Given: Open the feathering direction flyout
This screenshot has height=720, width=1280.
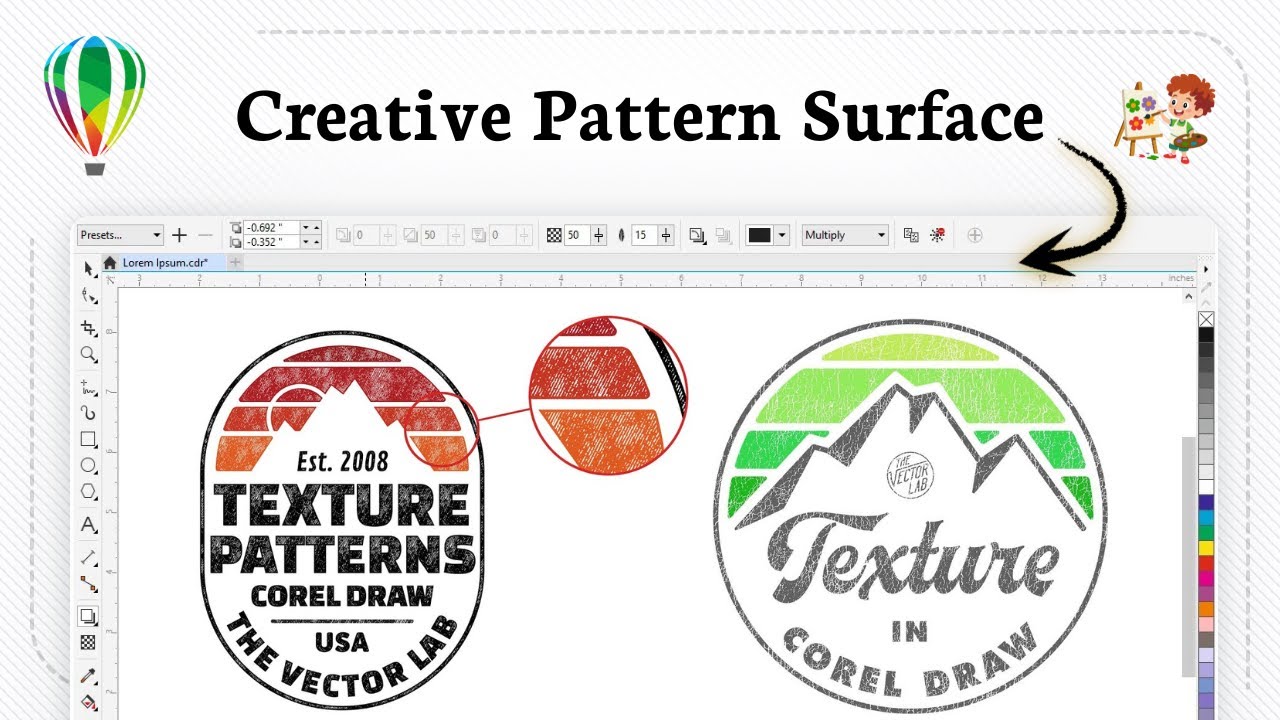Looking at the screenshot, I should tap(697, 235).
